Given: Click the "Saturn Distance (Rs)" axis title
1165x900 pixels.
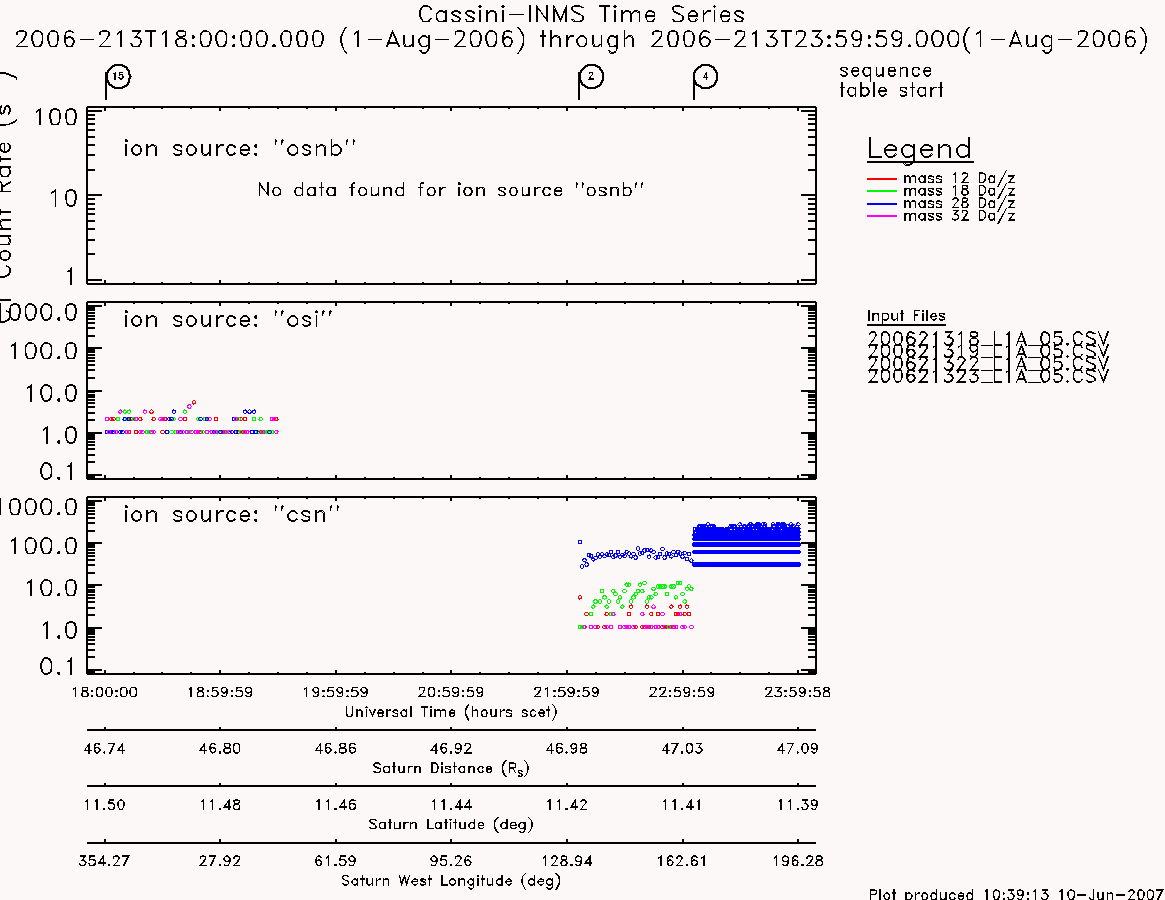Looking at the screenshot, I should coord(451,768).
